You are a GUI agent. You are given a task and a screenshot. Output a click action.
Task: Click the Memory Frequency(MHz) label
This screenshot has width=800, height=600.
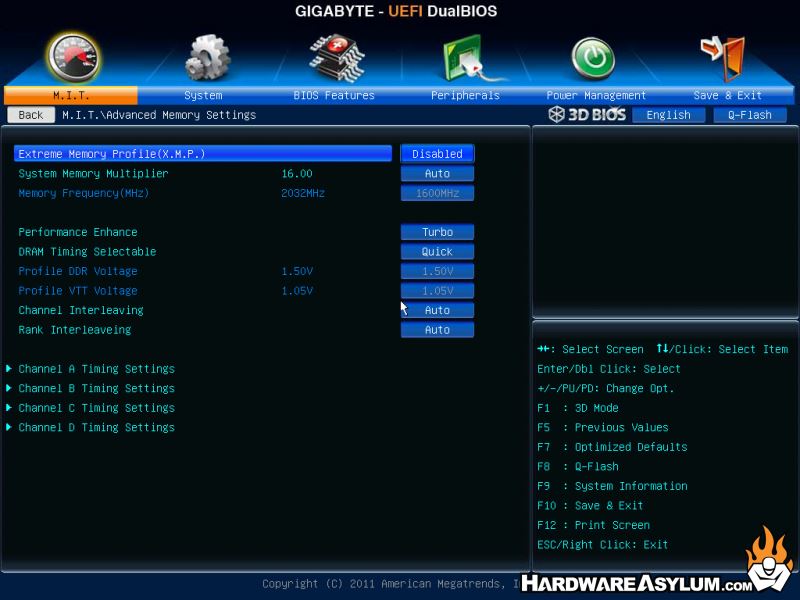point(84,193)
